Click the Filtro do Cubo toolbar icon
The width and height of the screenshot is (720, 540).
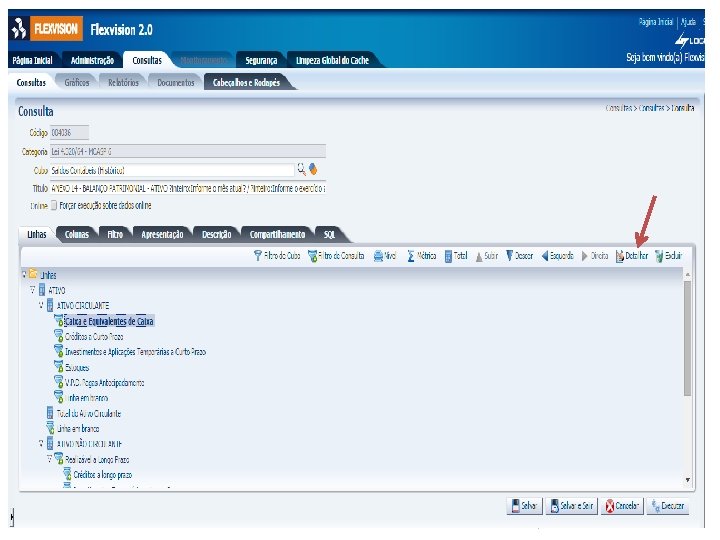tap(258, 256)
